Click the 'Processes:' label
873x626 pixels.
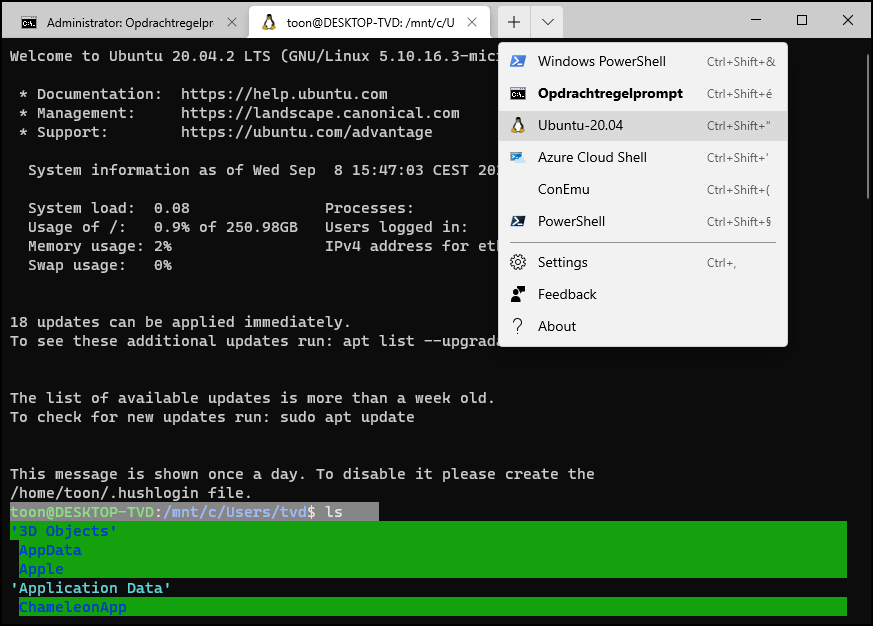(x=370, y=208)
